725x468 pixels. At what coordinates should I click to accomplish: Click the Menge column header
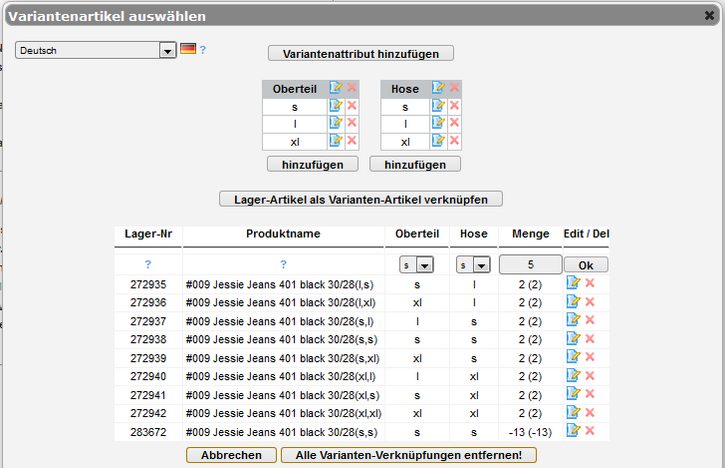pos(530,234)
